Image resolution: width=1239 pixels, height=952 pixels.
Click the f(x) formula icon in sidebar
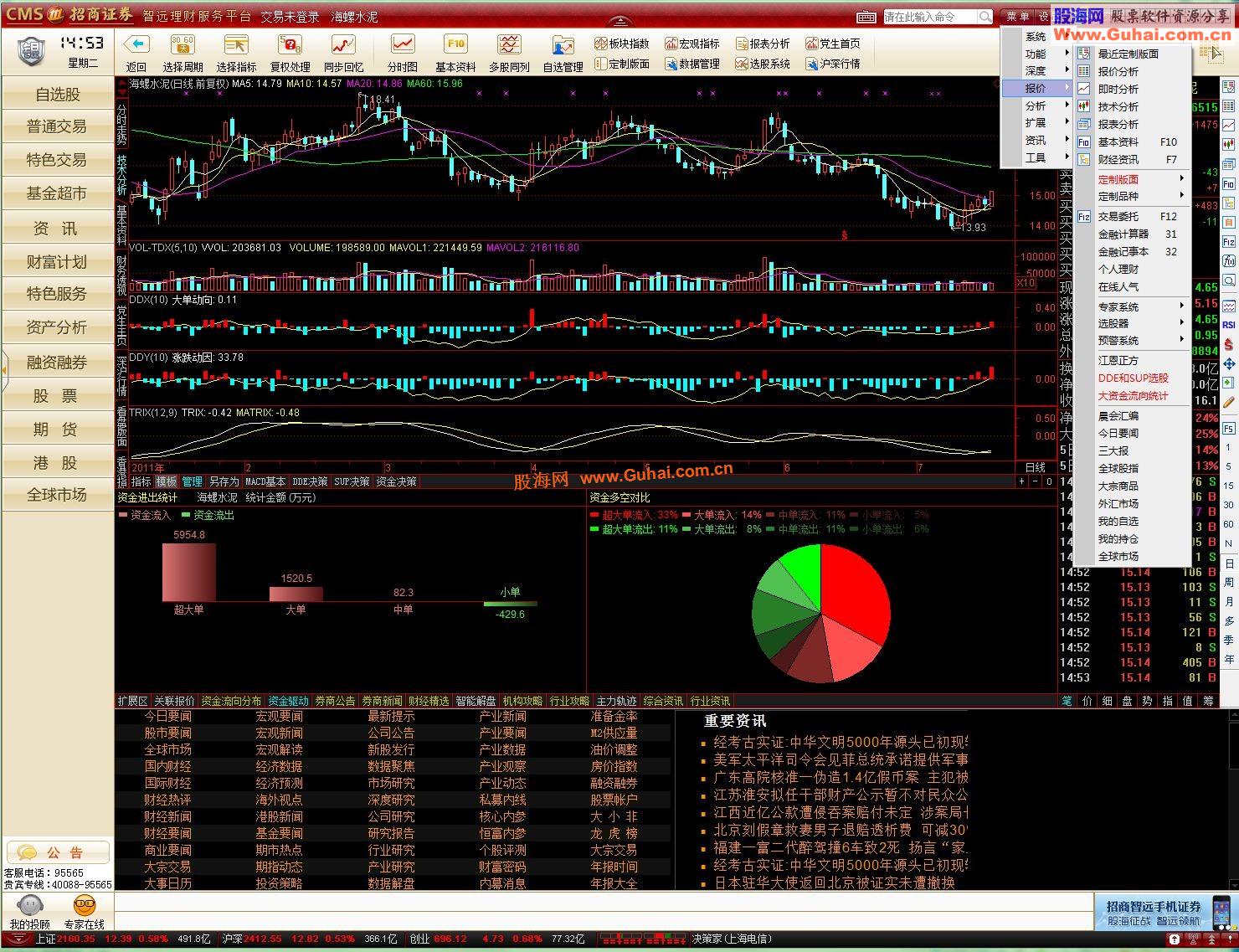click(1229, 261)
